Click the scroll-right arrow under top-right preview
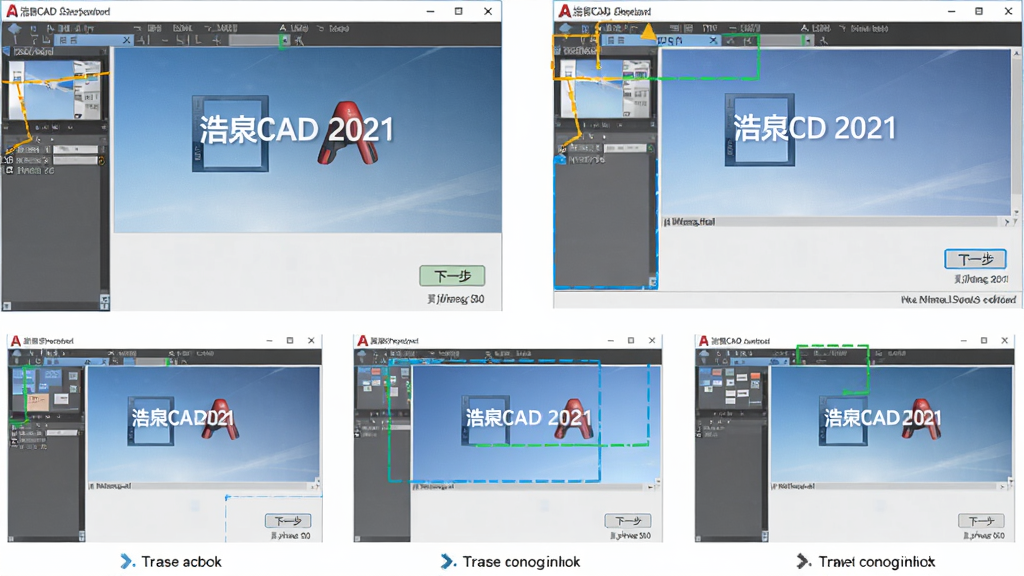 click(1006, 222)
